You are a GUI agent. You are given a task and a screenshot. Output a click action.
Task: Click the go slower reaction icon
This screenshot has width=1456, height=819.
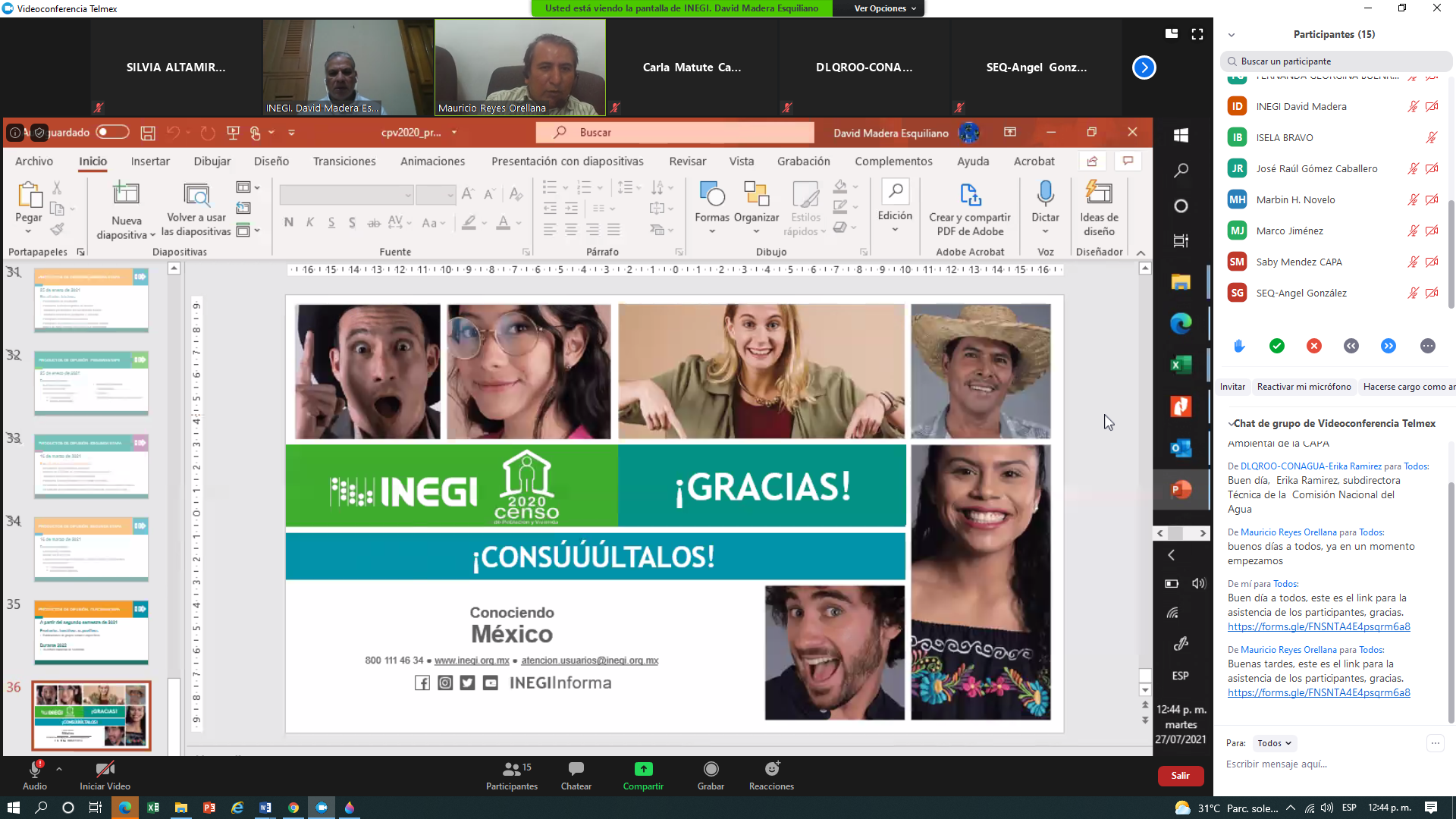[x=1351, y=346]
